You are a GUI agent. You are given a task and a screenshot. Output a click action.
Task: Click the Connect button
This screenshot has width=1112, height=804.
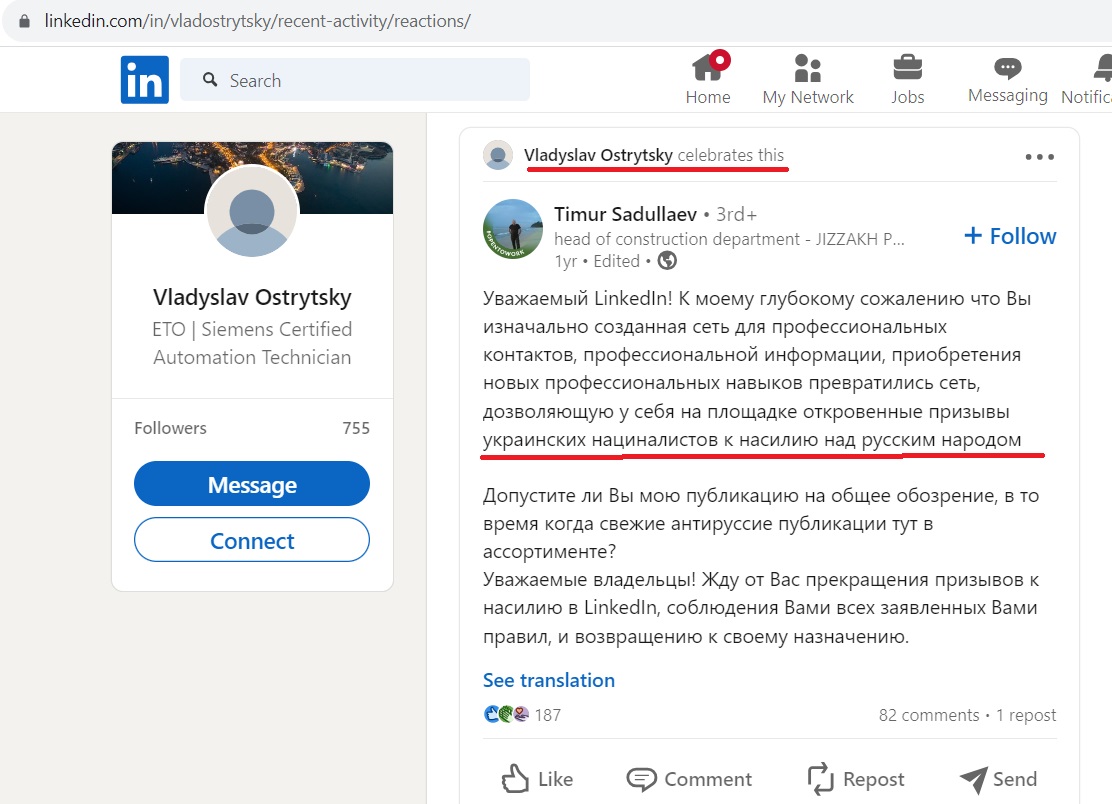(252, 540)
